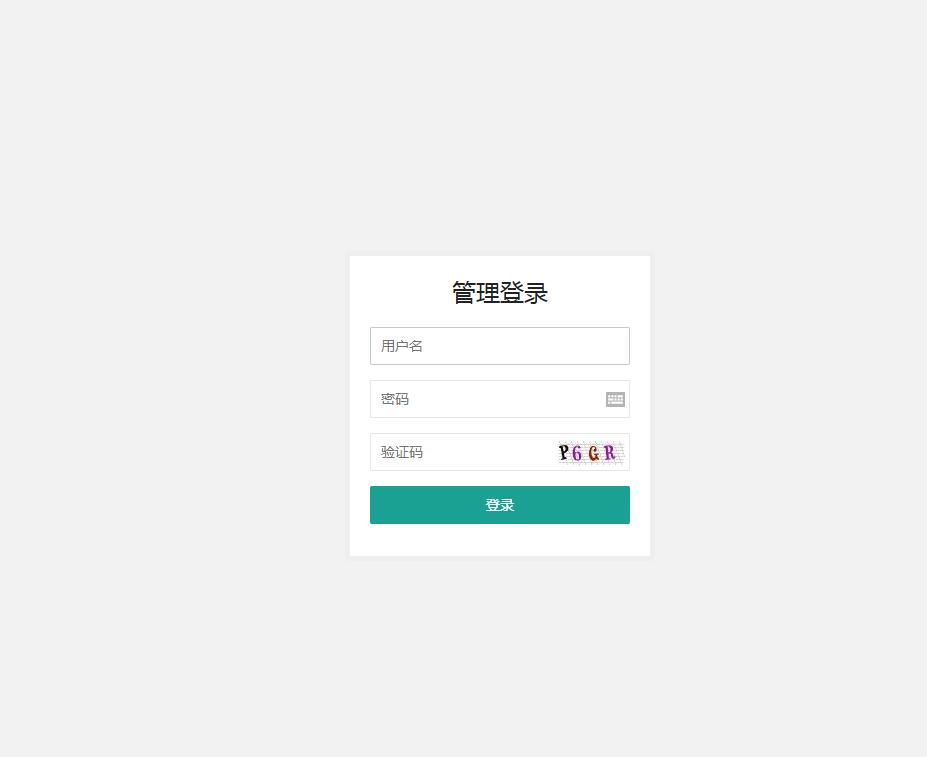This screenshot has height=757, width=927.
Task: Click the 用户名 placeholder text
Action: click(401, 346)
